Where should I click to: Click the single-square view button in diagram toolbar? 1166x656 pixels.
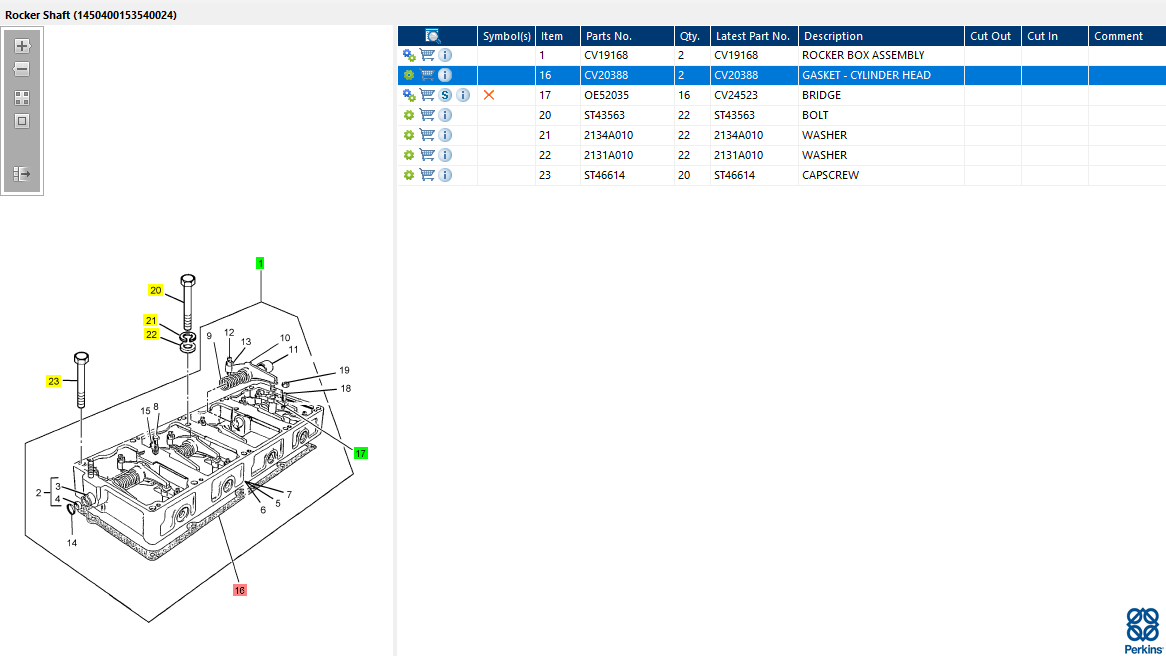tap(22, 121)
